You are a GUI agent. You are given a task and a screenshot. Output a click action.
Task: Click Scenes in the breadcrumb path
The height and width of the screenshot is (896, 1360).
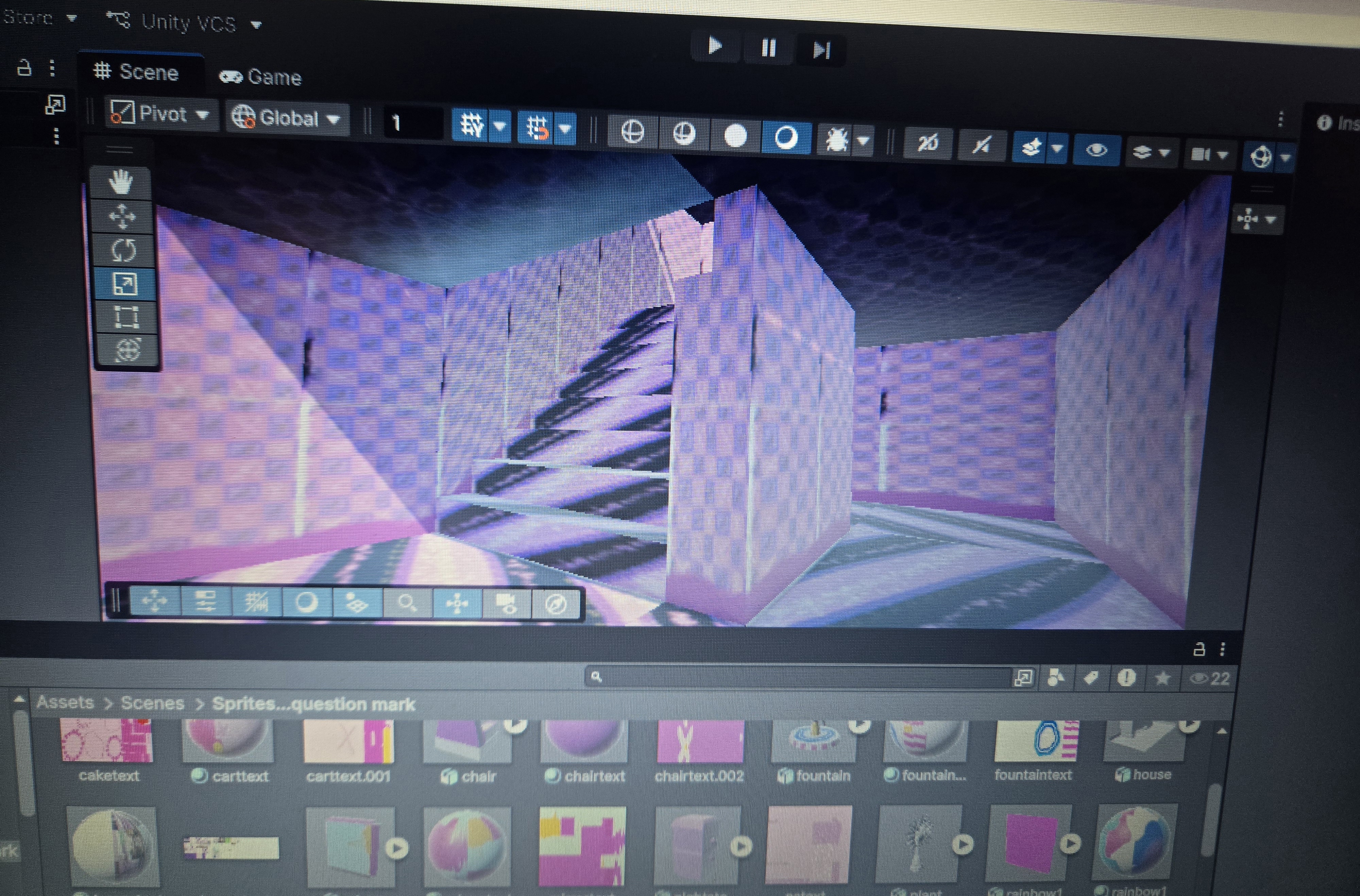coord(152,703)
